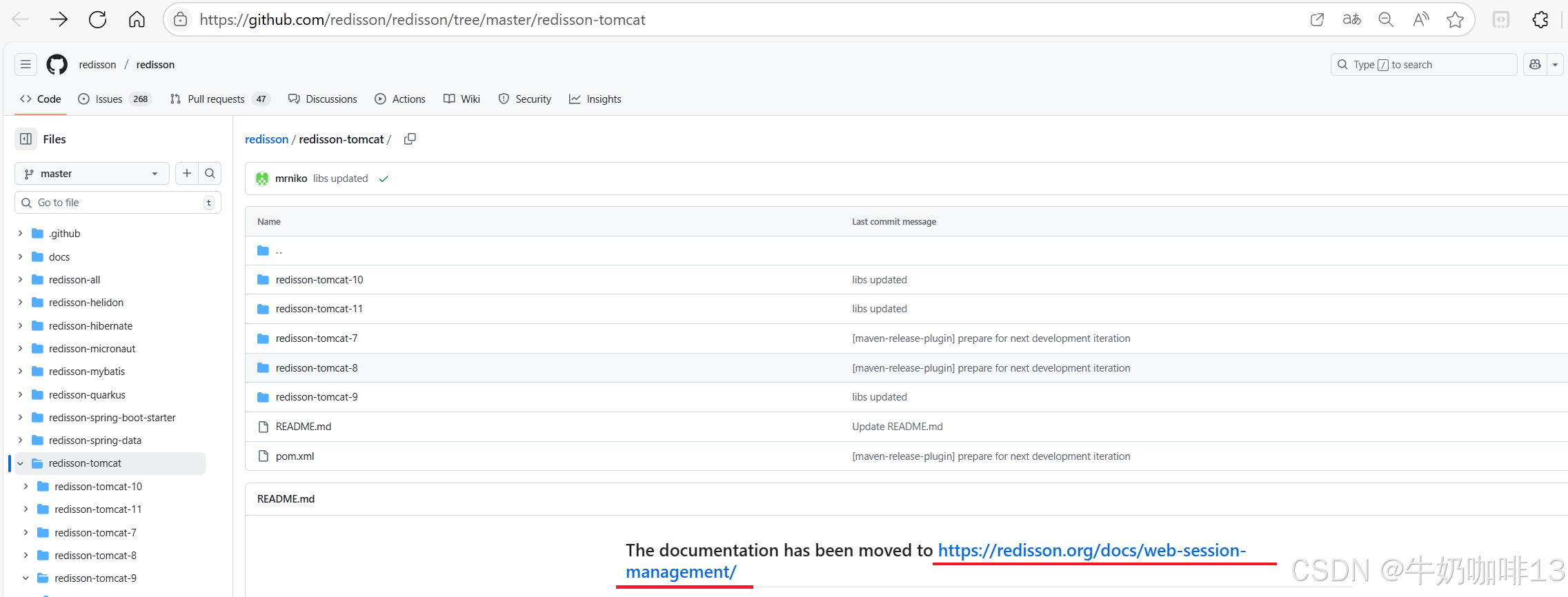Open page in app icon in address bar
Screen dimensions: 1568x597
pyautogui.click(x=1317, y=19)
